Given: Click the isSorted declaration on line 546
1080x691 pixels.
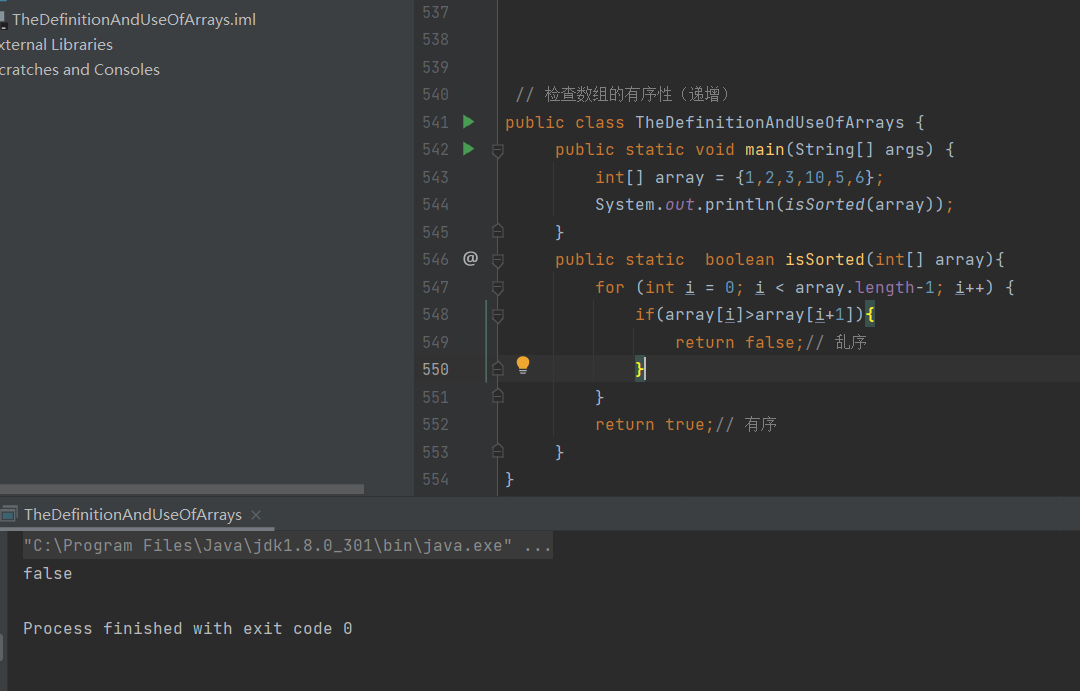Looking at the screenshot, I should pyautogui.click(x=824, y=260).
